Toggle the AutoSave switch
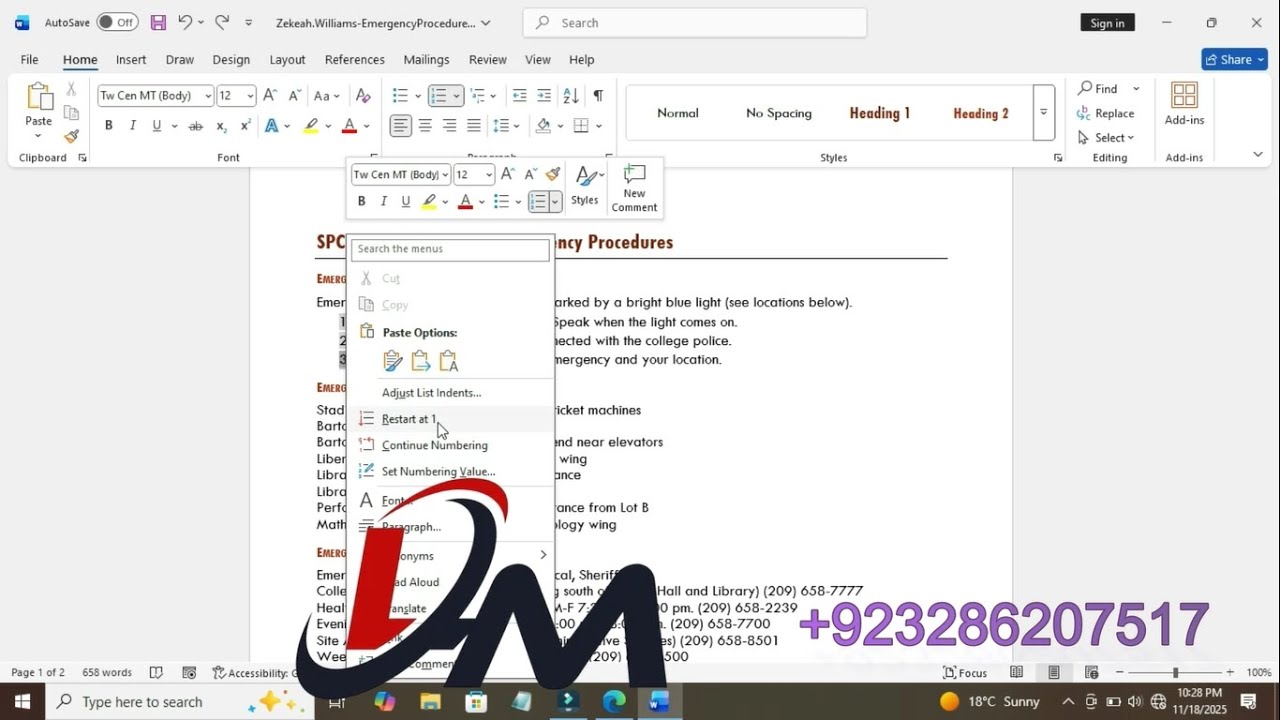The image size is (1280, 720). [117, 22]
